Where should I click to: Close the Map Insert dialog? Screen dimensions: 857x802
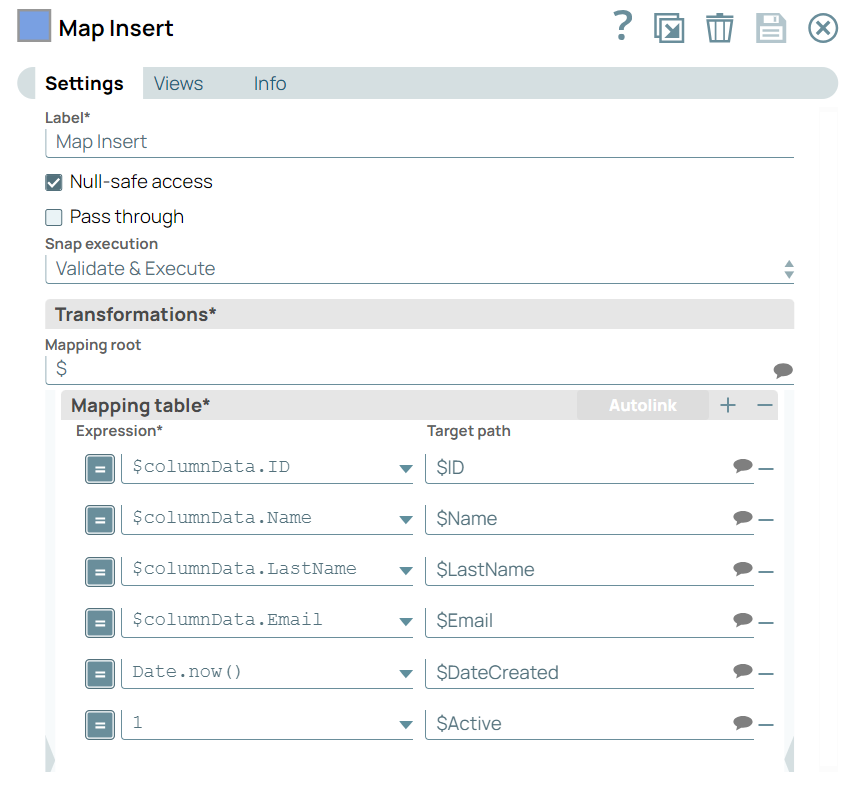pyautogui.click(x=822, y=28)
